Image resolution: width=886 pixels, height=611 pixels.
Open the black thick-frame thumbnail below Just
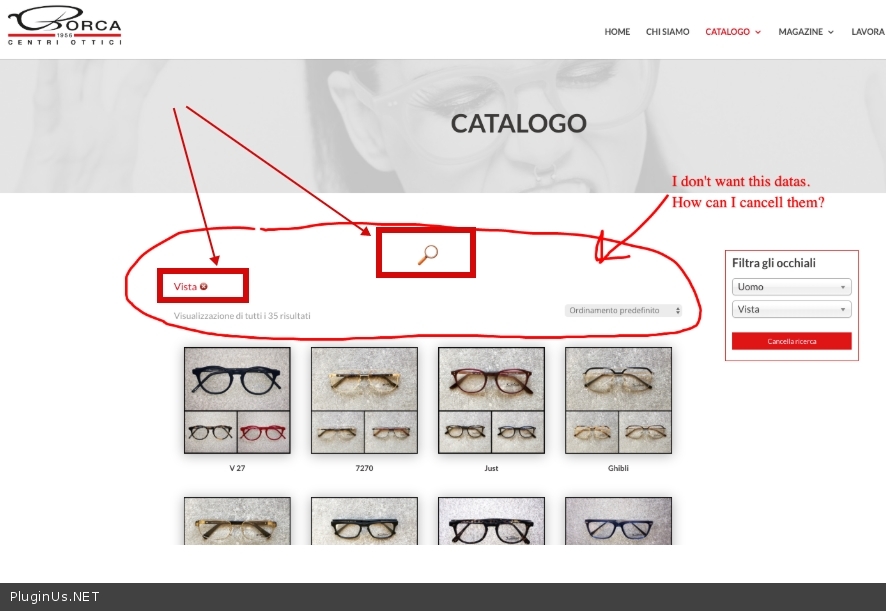coord(492,521)
